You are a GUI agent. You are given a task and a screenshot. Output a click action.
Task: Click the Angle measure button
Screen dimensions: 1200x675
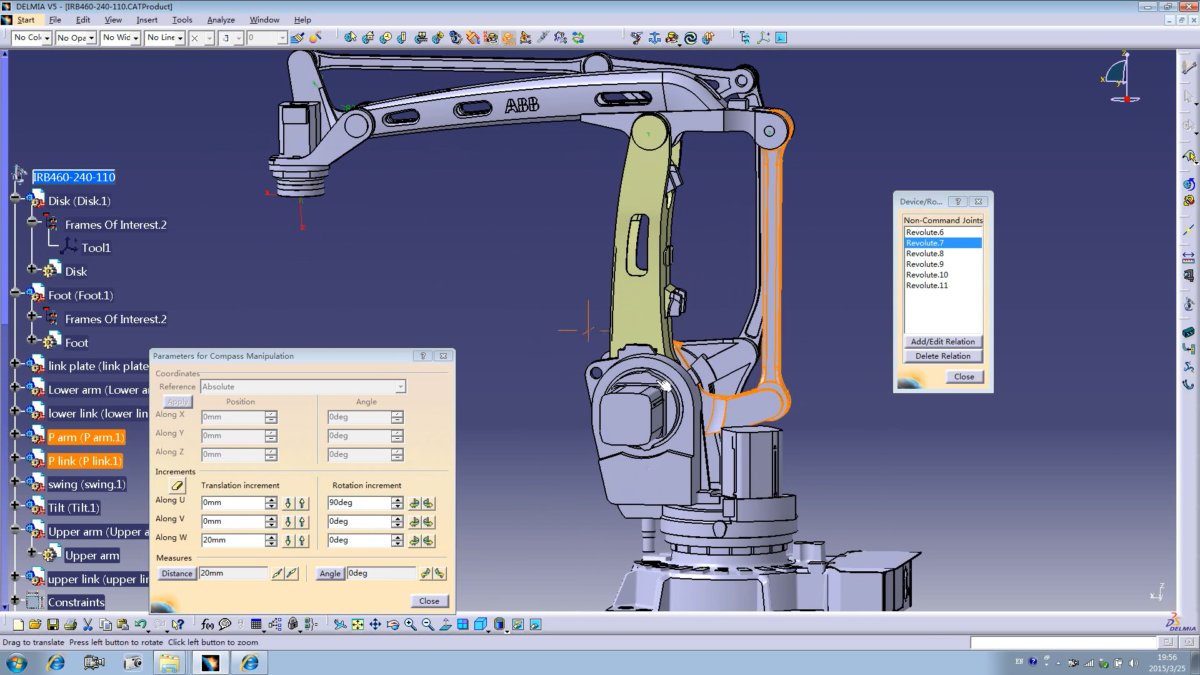(330, 574)
